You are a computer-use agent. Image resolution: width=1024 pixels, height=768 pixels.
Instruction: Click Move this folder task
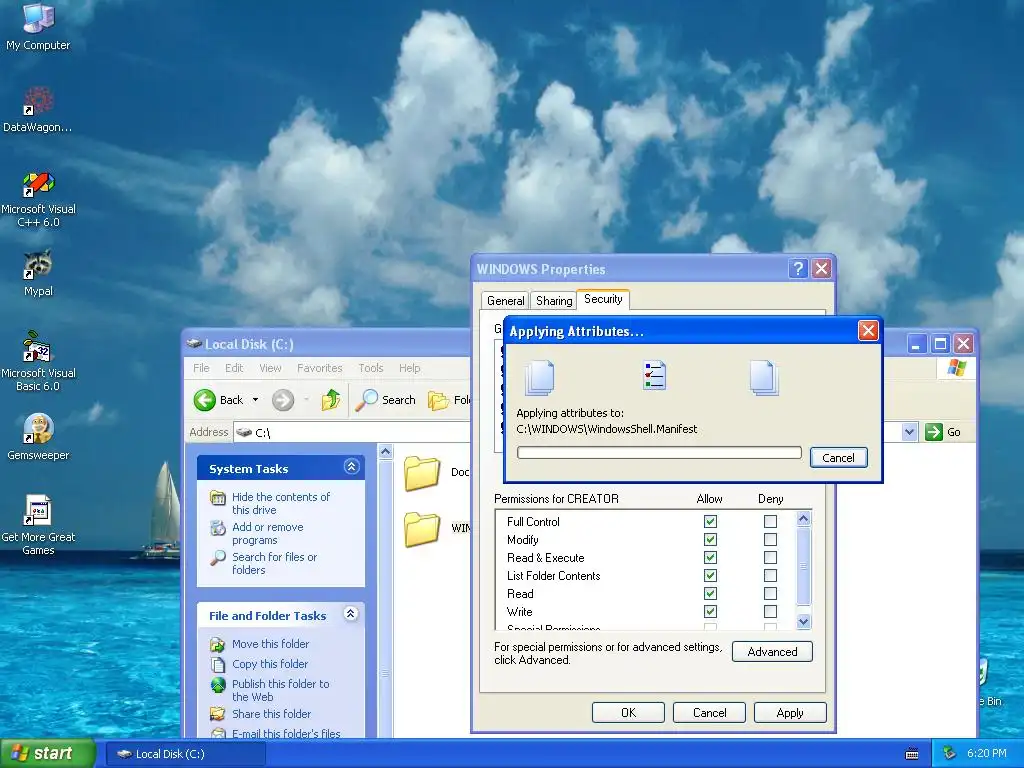click(x=270, y=644)
